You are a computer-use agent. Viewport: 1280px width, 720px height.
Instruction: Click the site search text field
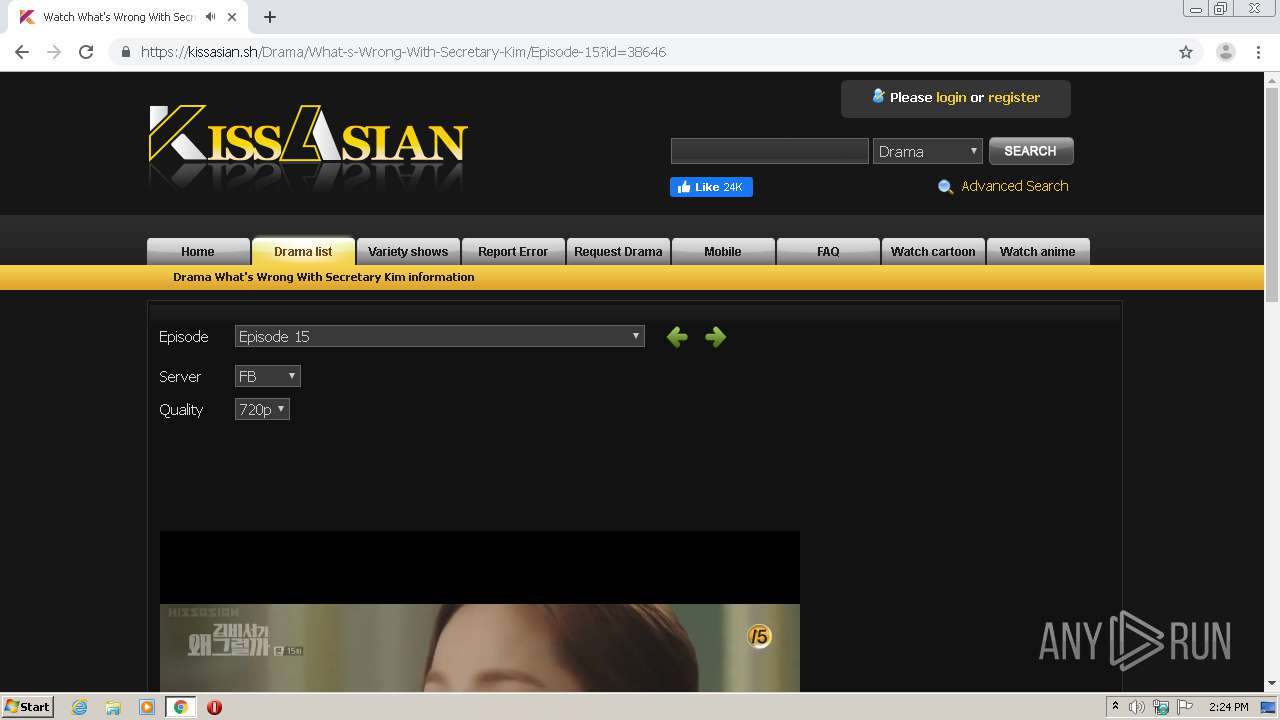coord(770,151)
